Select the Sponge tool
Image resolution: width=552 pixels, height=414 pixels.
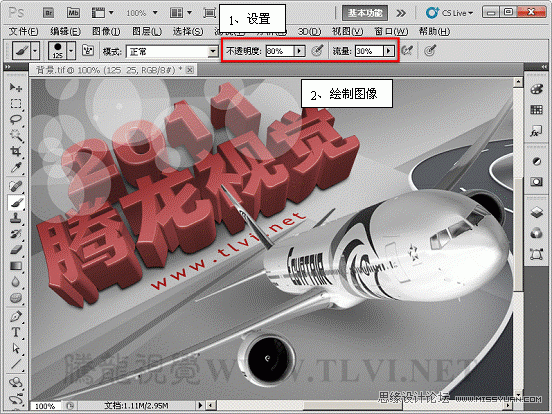(x=16, y=298)
